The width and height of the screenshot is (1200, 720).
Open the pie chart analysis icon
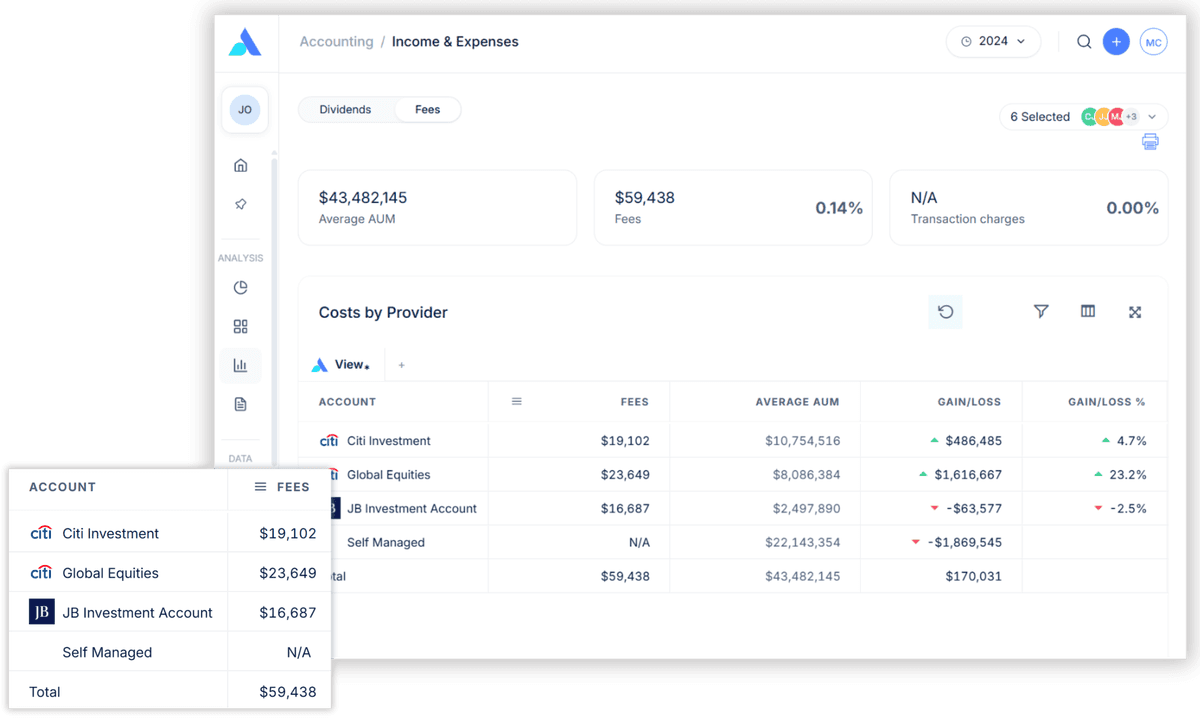(x=241, y=288)
